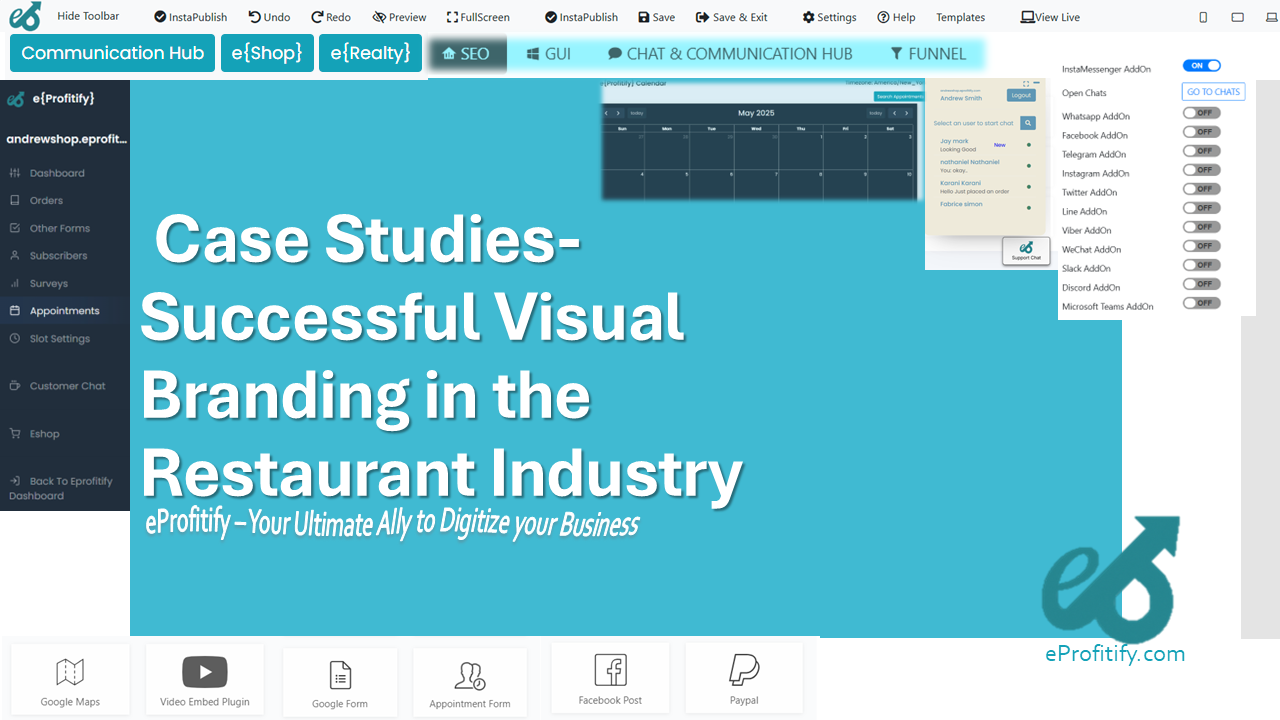This screenshot has height=720, width=1280.
Task: Enable the Whatsapp AddOn
Action: (1200, 112)
